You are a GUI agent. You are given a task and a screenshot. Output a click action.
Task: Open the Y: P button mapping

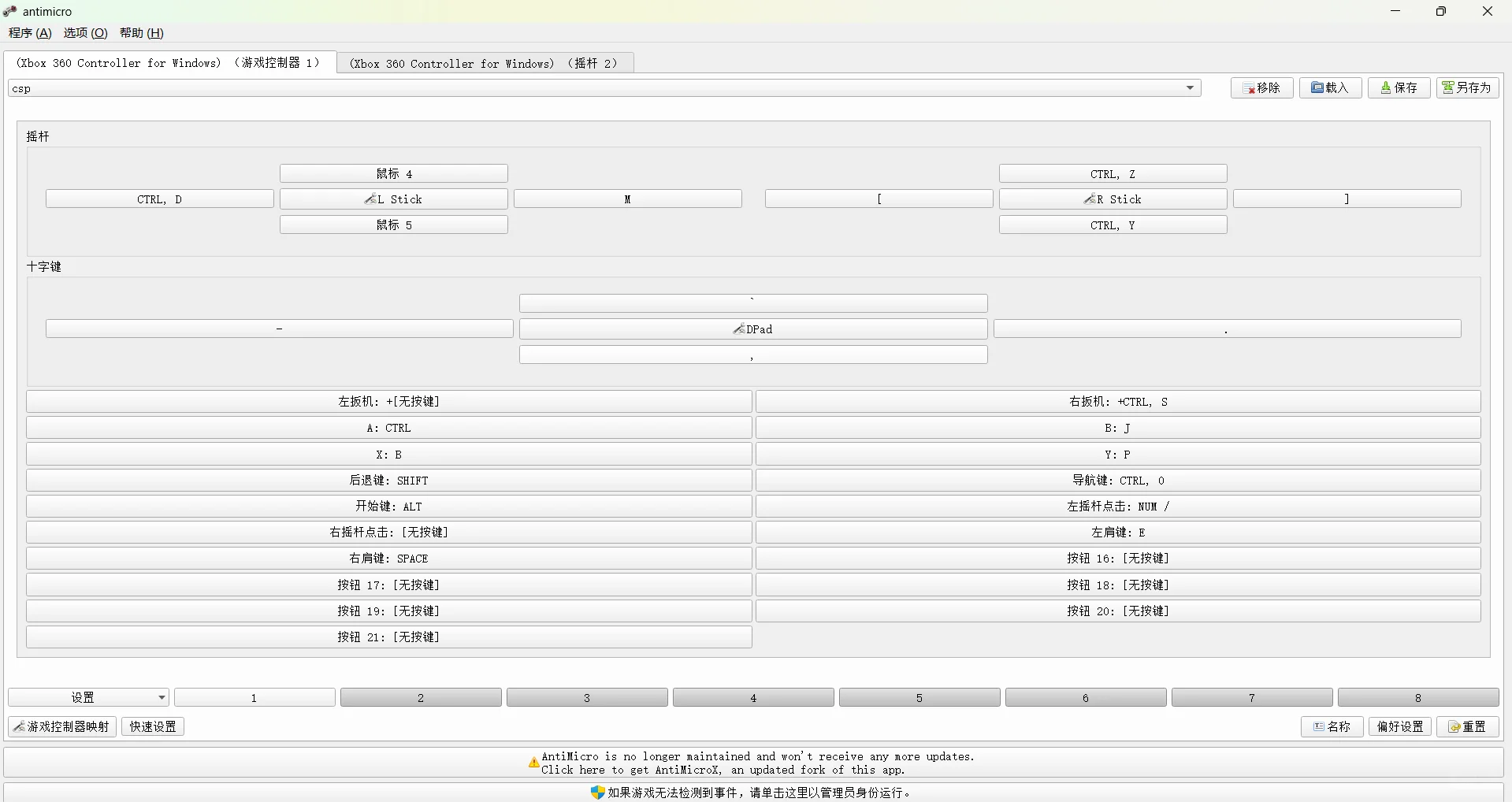pyautogui.click(x=1119, y=455)
